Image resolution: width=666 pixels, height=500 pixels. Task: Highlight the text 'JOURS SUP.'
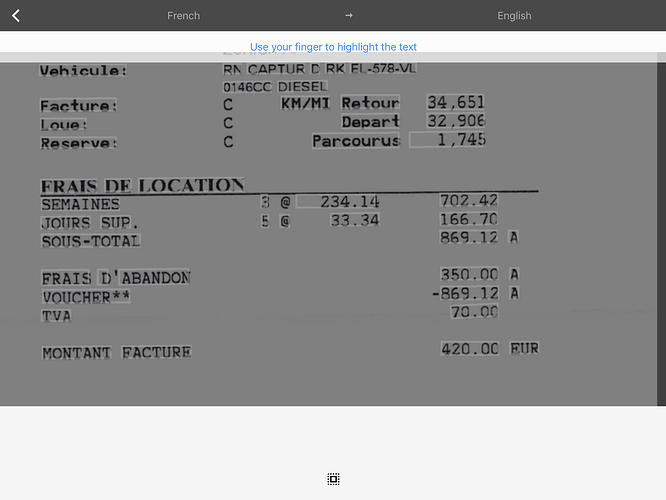(90, 223)
